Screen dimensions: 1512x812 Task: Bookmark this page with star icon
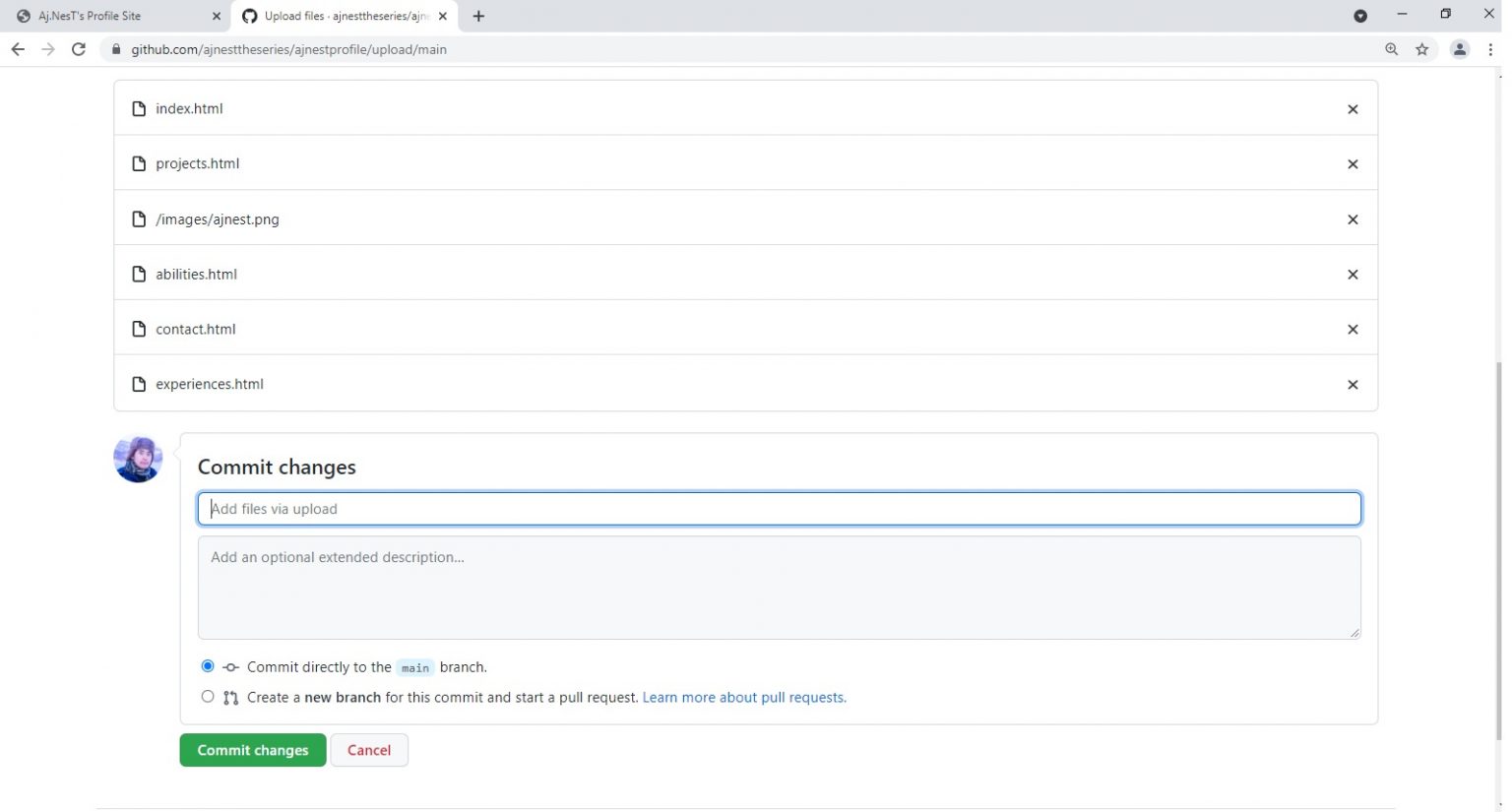coord(1421,49)
